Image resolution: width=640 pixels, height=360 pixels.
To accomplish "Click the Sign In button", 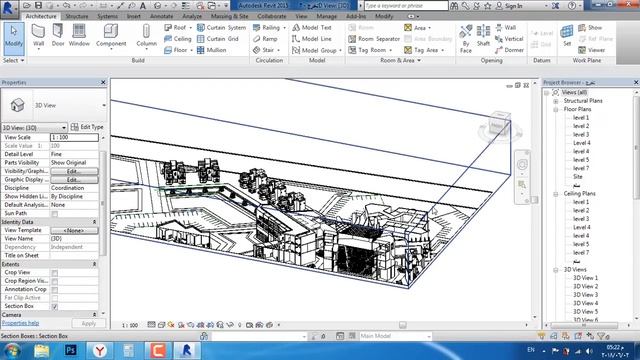I will pyautogui.click(x=509, y=6).
